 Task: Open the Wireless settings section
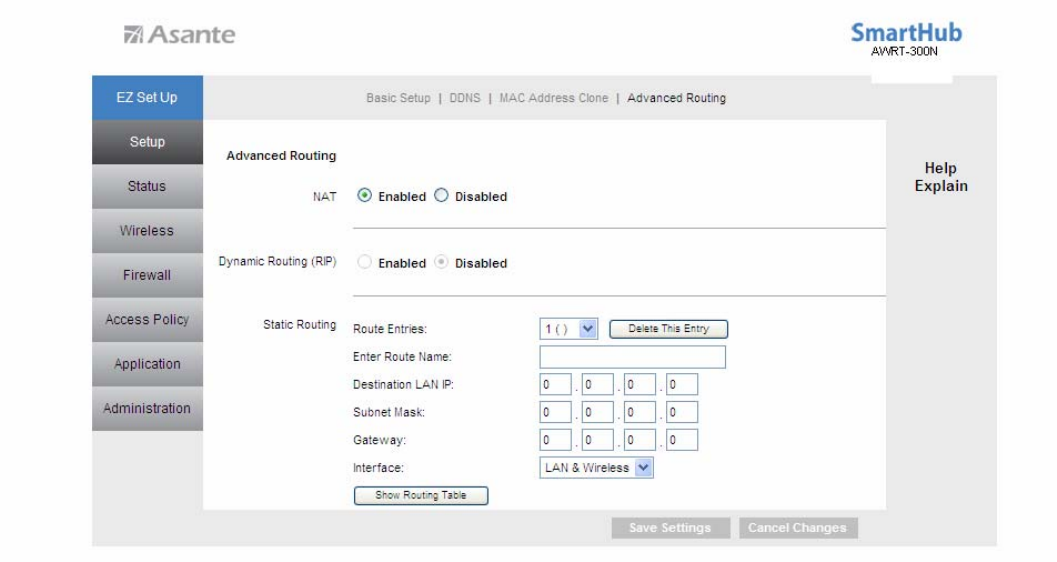[x=147, y=231]
